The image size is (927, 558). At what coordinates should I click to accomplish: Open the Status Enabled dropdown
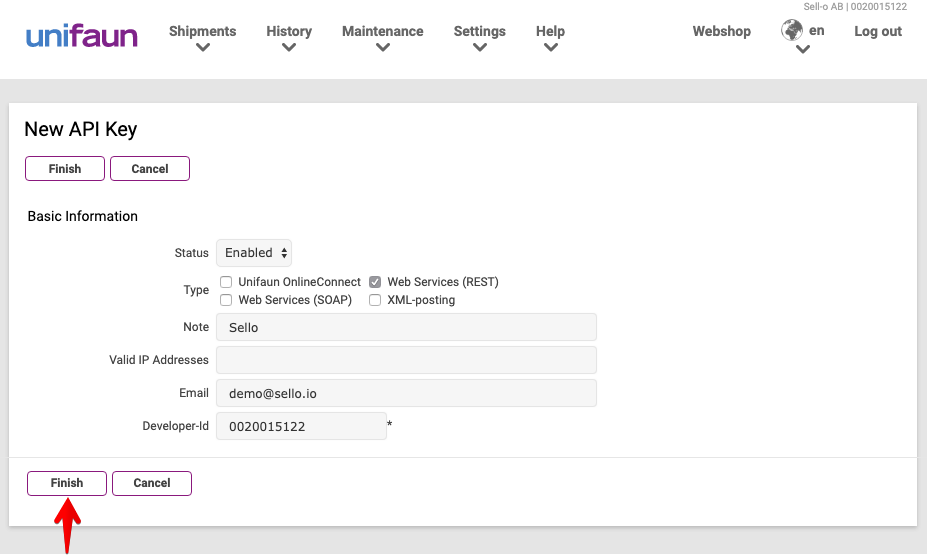[x=254, y=253]
